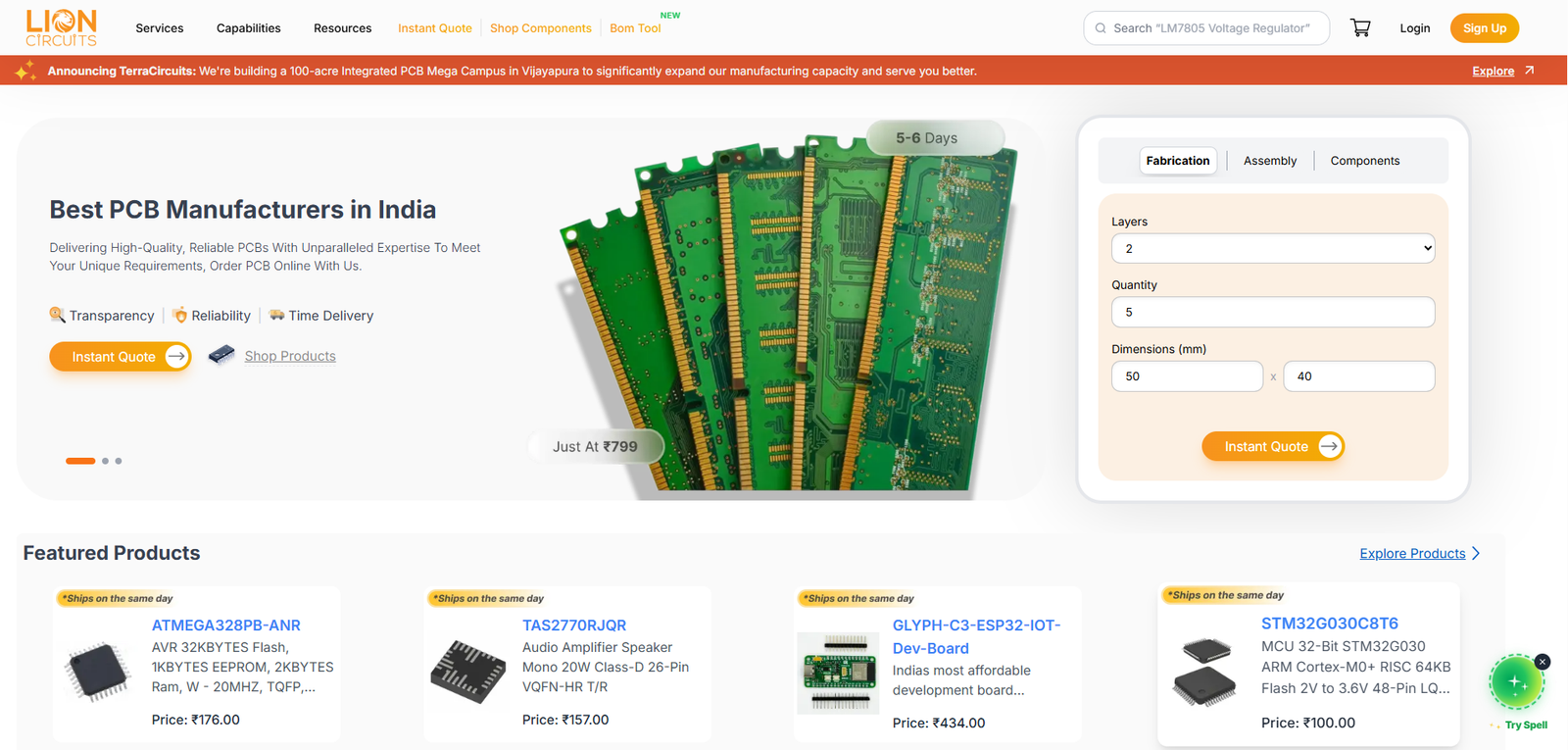Click the Transparency magnifier icon
Screen dimensions: 1568x750
coord(57,315)
